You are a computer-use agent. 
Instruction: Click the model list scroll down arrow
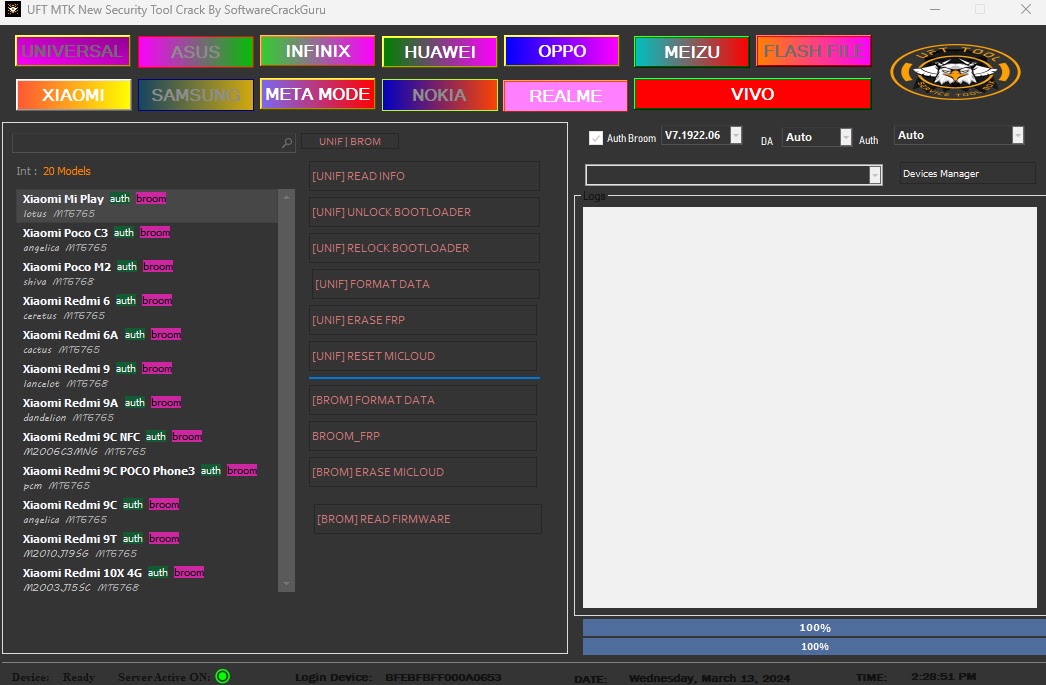[286, 584]
